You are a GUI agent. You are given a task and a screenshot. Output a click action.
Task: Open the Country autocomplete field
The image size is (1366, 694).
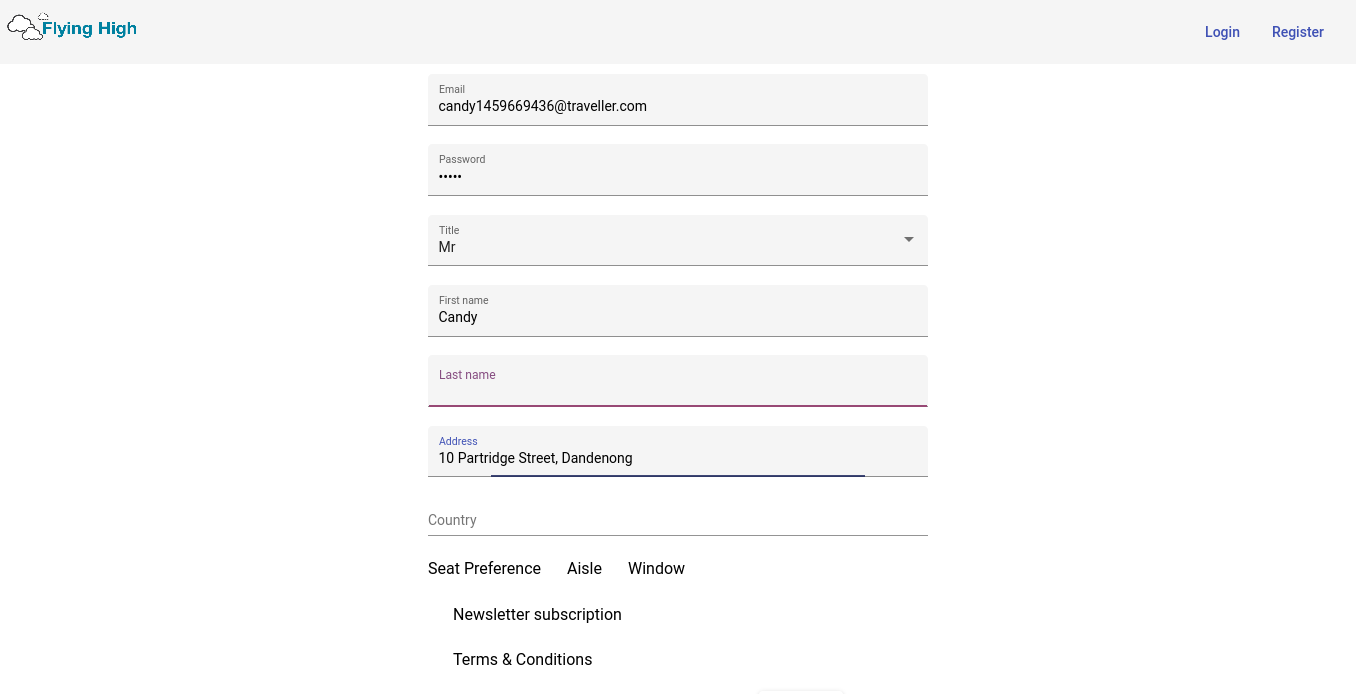coord(678,520)
